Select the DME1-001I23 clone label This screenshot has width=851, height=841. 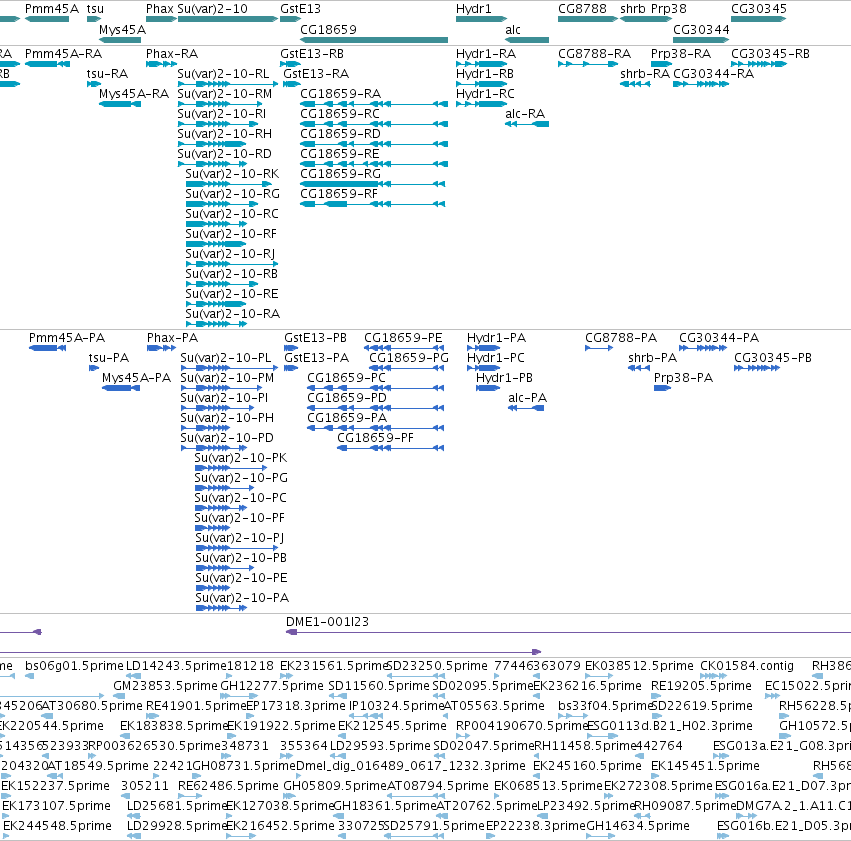327,621
